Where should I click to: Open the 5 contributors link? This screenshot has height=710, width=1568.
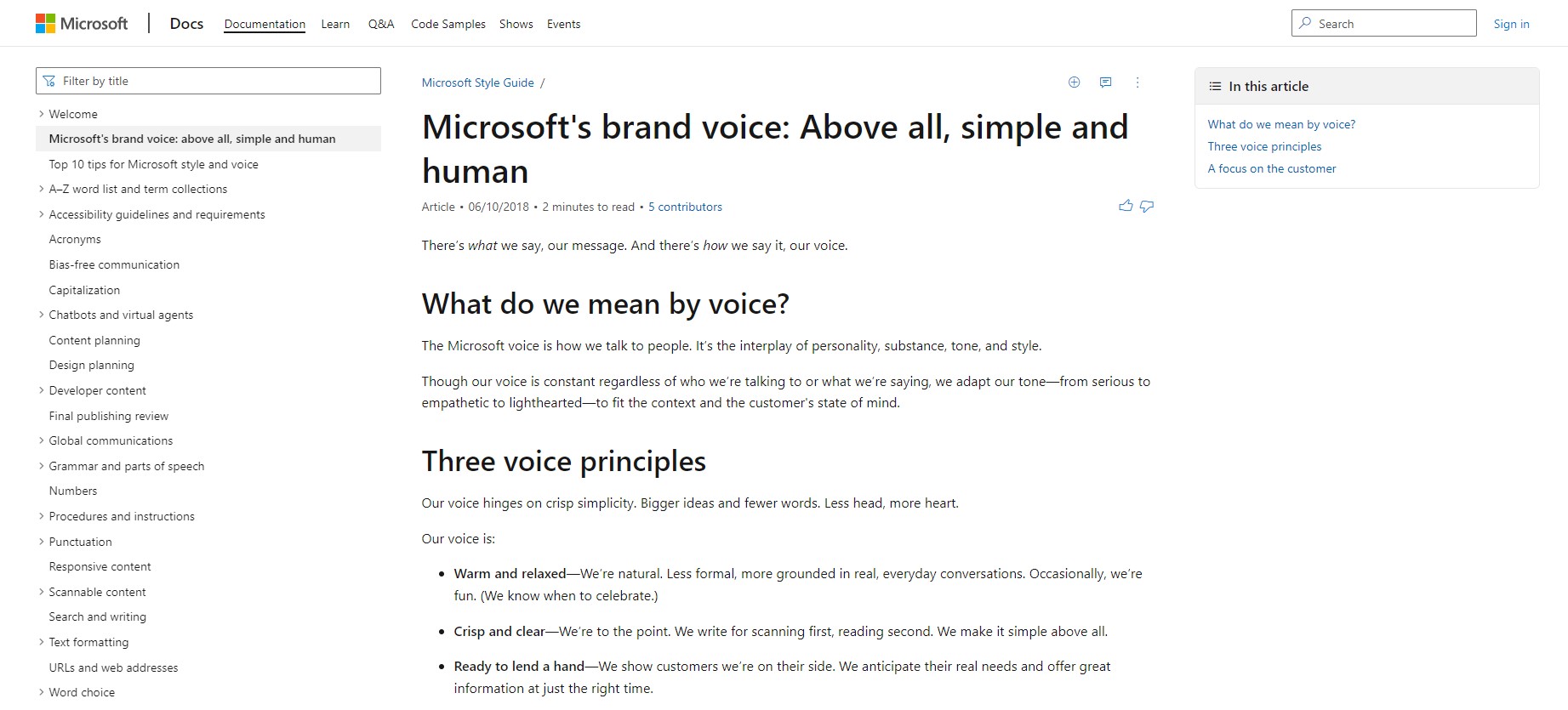(685, 207)
